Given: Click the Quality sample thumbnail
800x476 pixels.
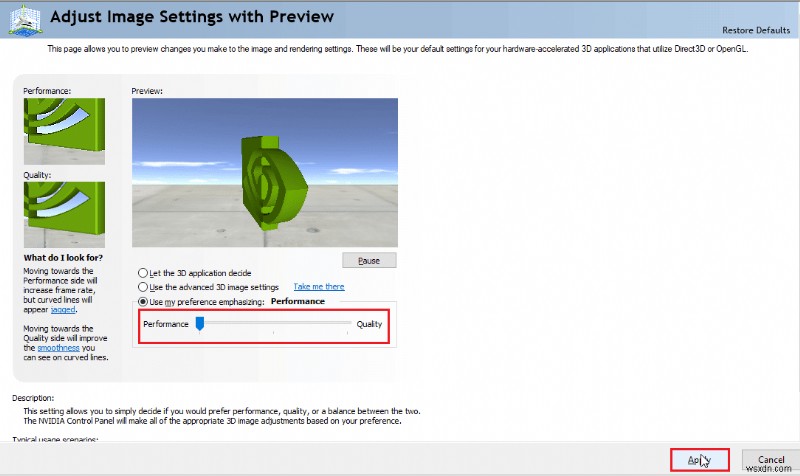Looking at the screenshot, I should (x=64, y=215).
